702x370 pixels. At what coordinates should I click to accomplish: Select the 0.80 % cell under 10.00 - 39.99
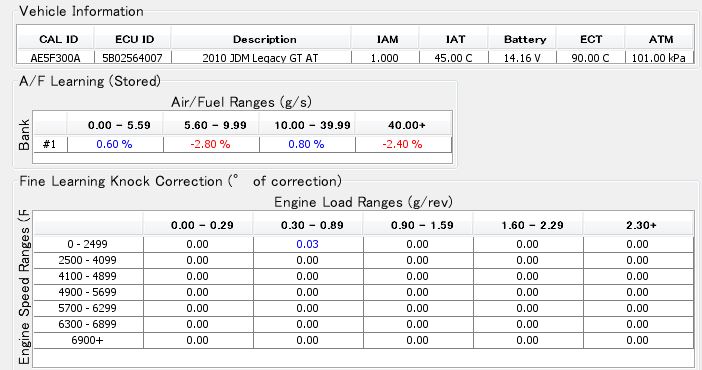(x=307, y=144)
